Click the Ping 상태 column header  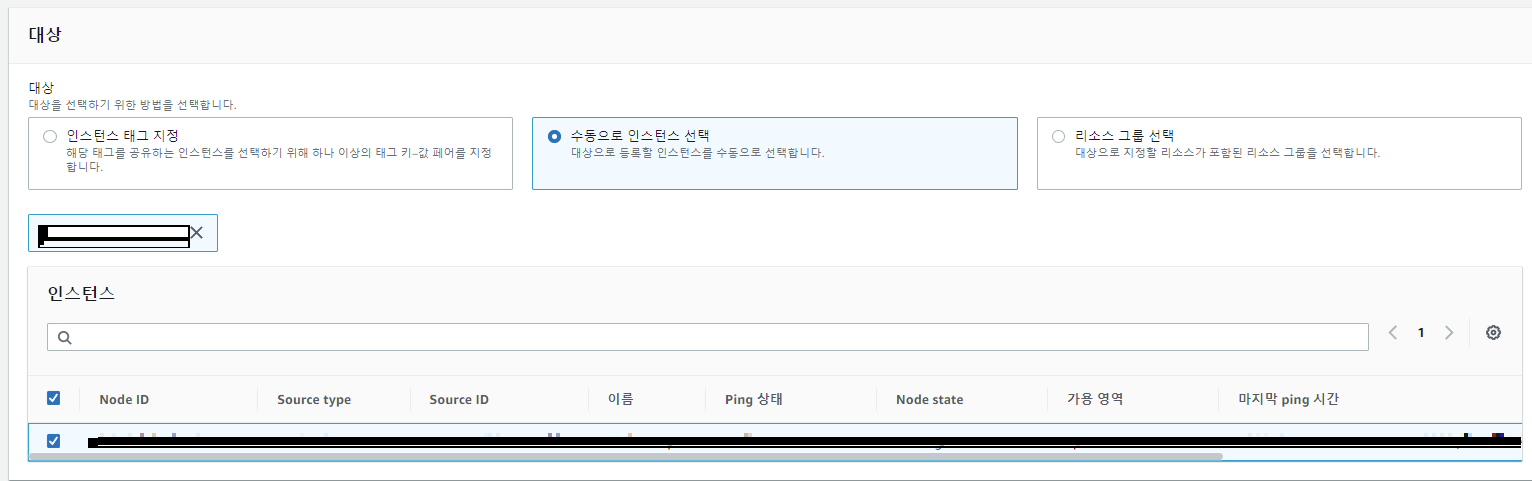tap(753, 399)
